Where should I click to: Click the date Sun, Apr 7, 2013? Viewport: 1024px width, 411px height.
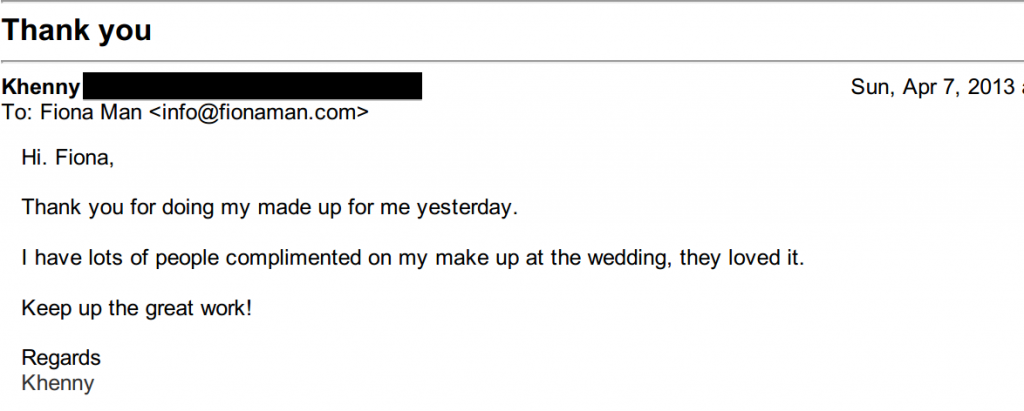[932, 87]
